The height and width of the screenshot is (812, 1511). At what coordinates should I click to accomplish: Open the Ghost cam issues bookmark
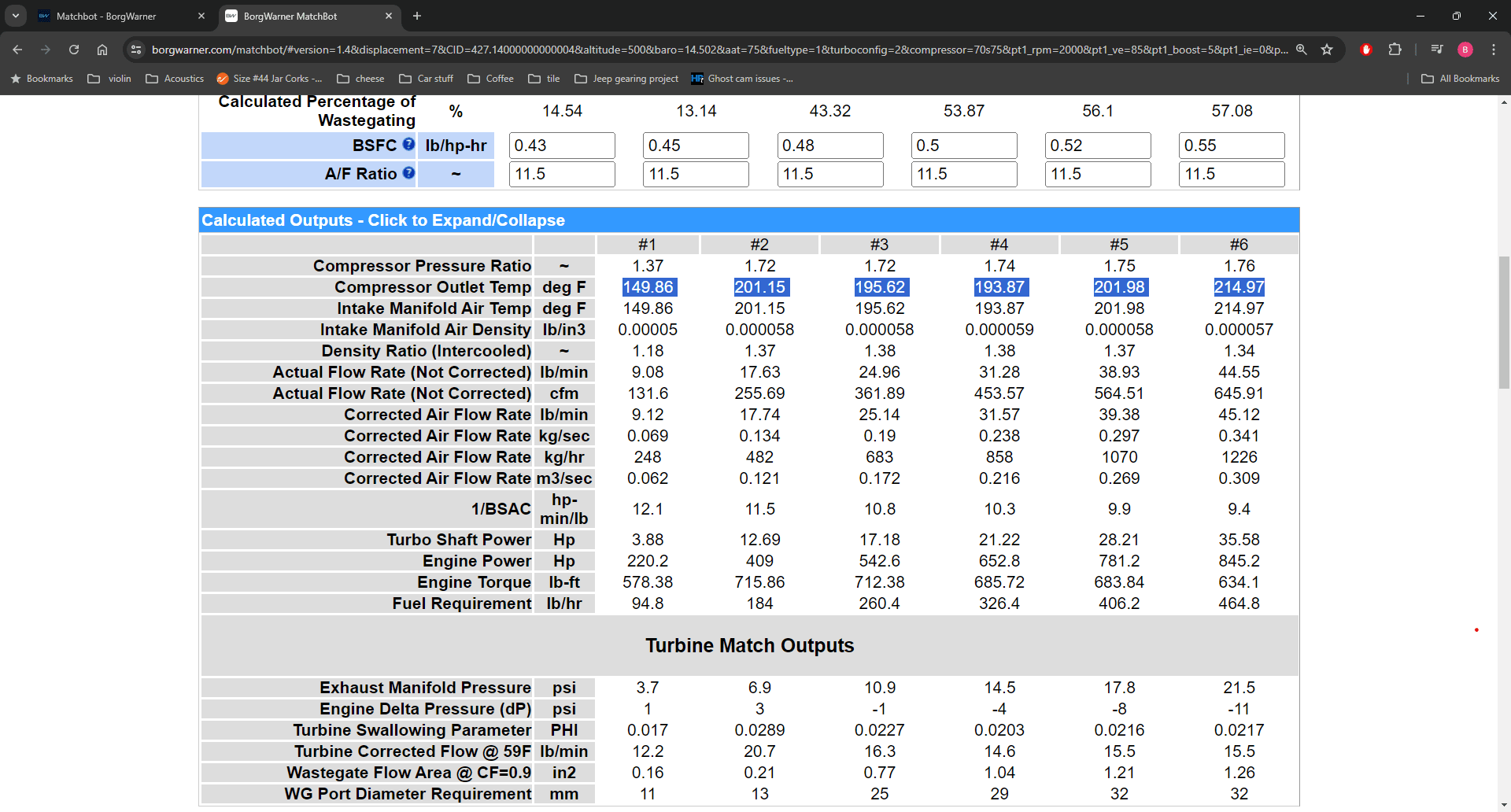(742, 79)
